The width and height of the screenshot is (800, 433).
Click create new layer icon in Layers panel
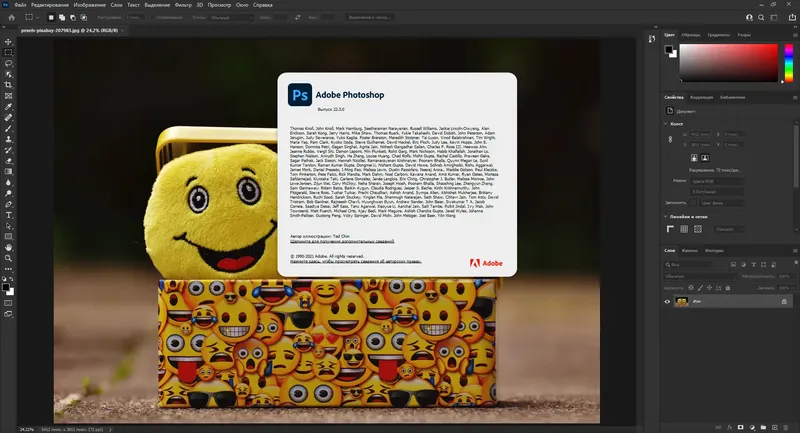tap(774, 427)
